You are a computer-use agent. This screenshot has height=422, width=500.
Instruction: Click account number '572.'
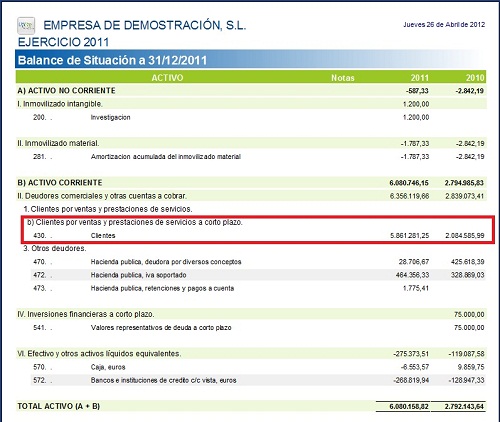[40, 380]
